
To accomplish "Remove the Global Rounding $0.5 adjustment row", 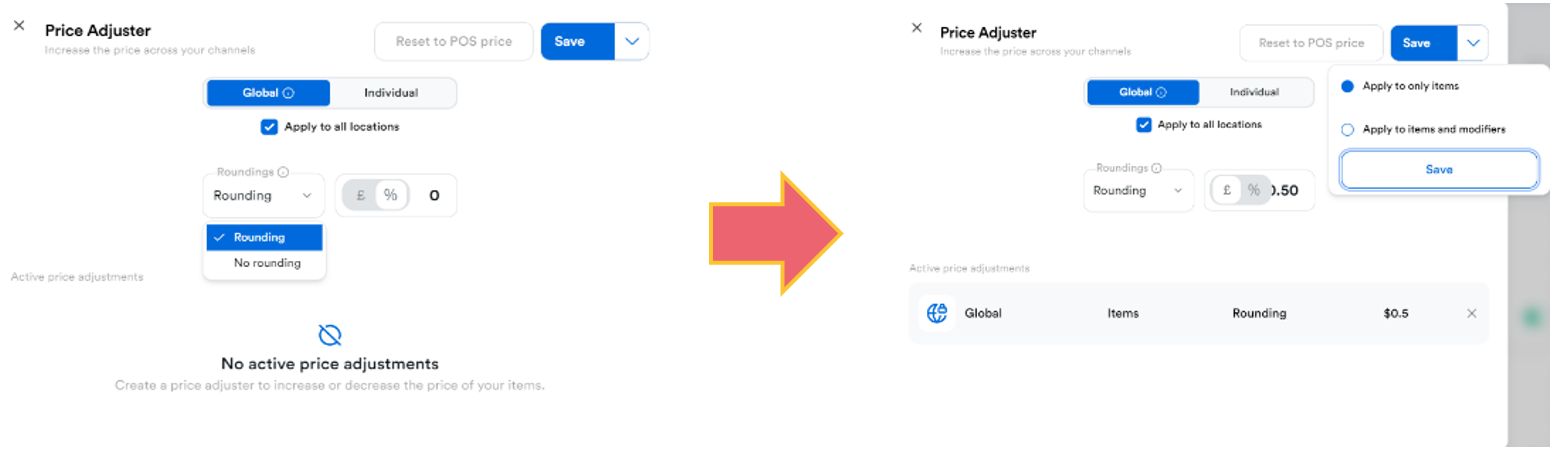I will [x=1471, y=313].
